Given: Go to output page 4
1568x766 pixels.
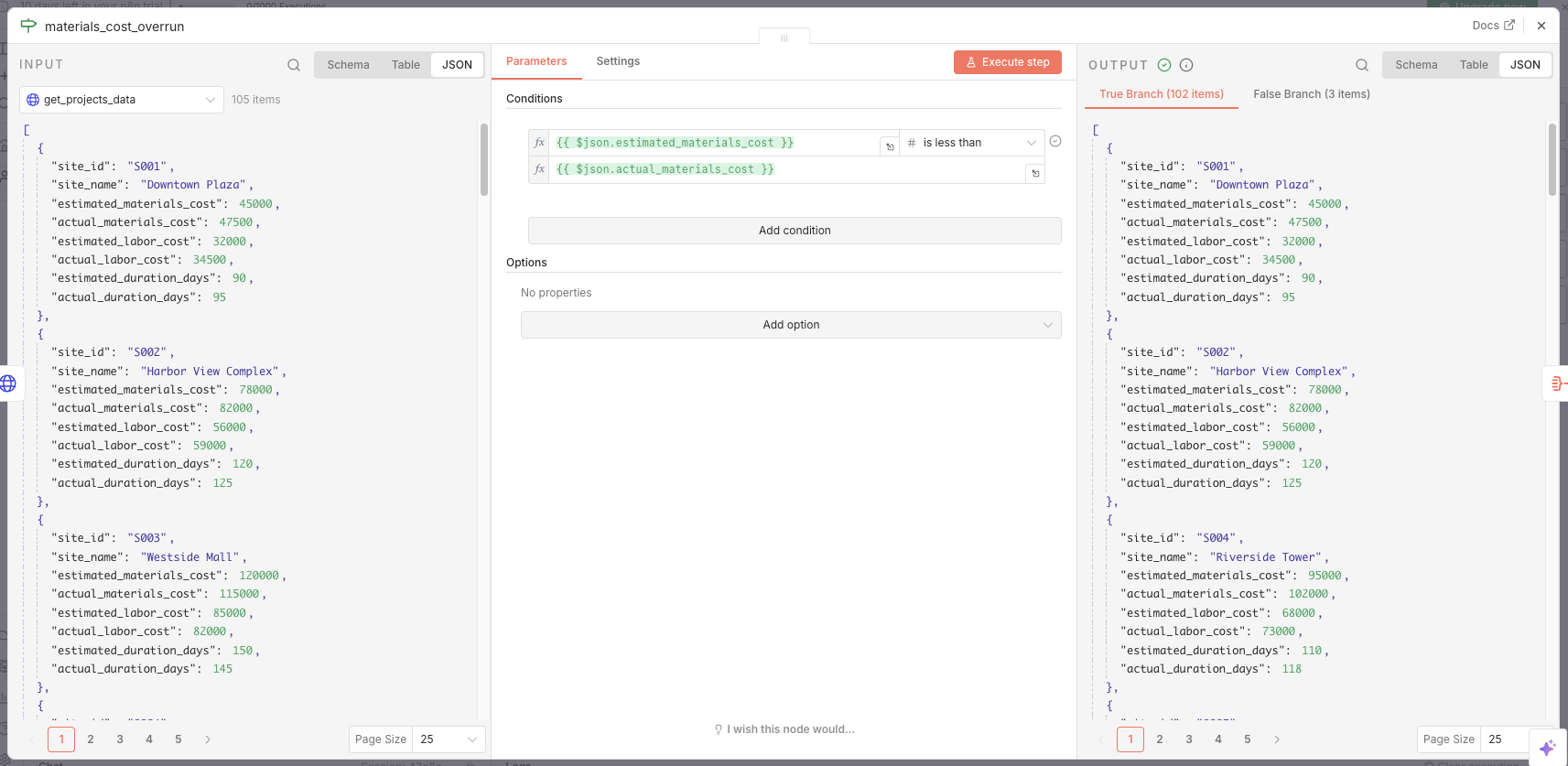Looking at the screenshot, I should click(1218, 739).
